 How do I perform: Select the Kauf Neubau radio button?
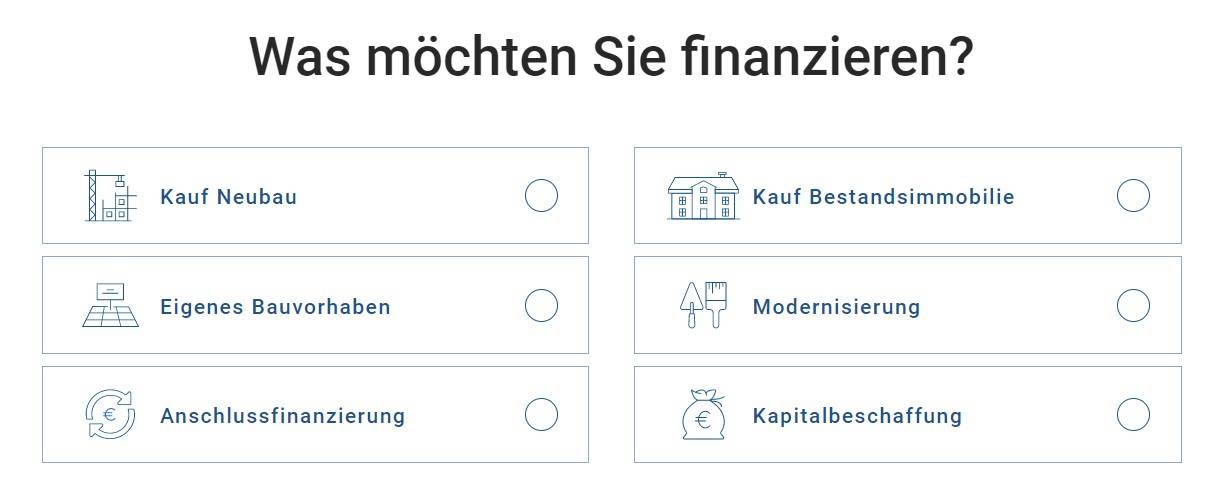tap(541, 196)
